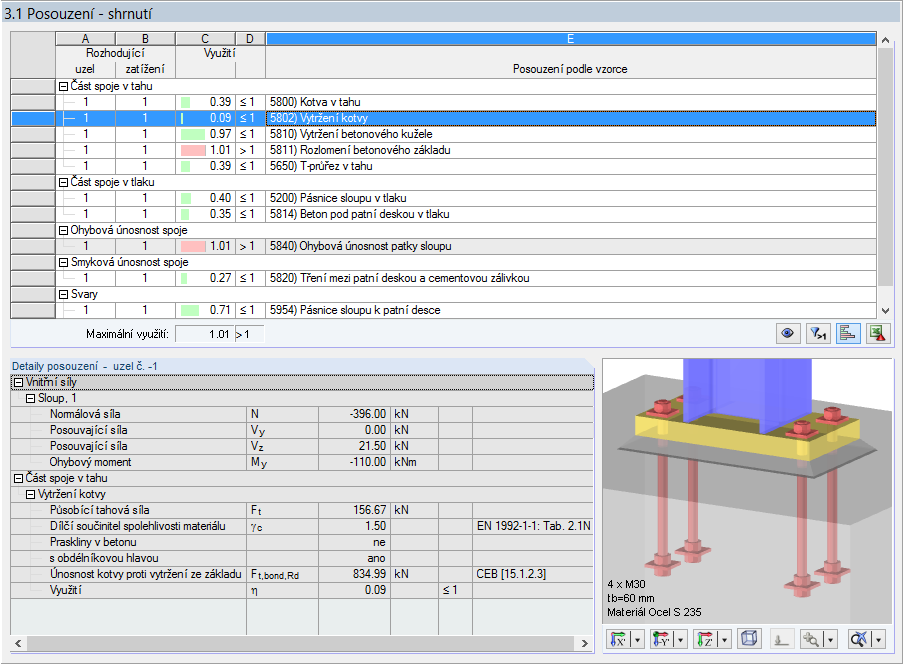Click the 3D column base model preview

(747, 490)
